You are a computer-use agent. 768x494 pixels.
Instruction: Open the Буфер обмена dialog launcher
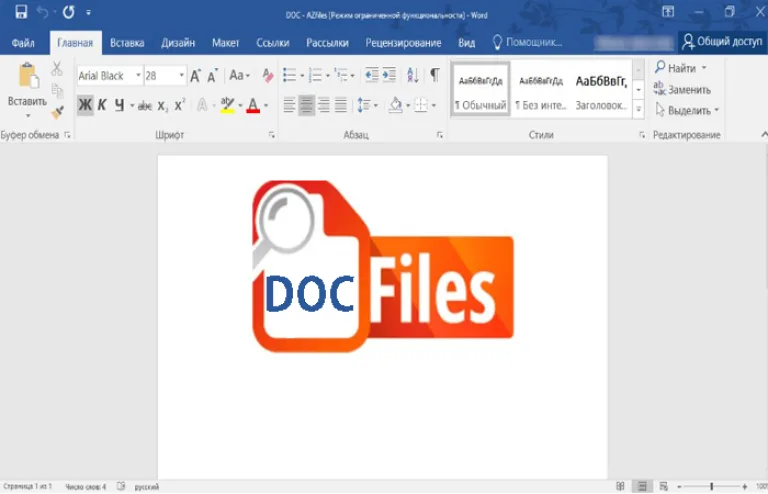tap(67, 135)
